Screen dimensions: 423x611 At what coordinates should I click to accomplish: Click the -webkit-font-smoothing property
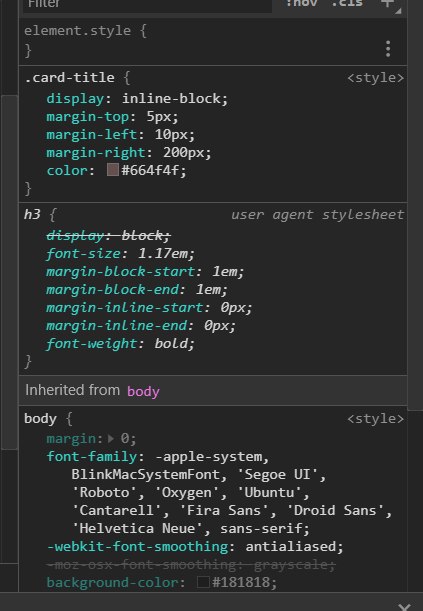[137, 546]
